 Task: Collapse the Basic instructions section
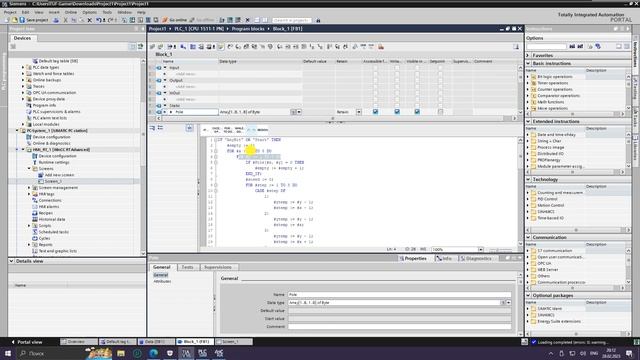point(528,63)
